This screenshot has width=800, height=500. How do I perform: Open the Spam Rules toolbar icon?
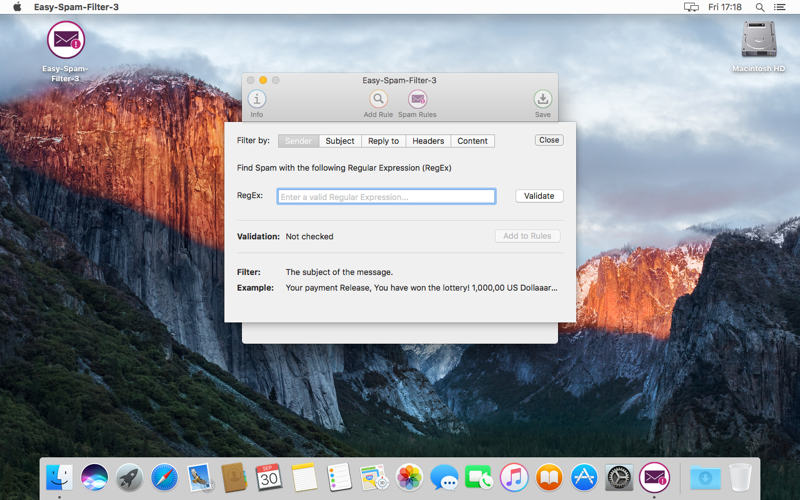(x=417, y=99)
